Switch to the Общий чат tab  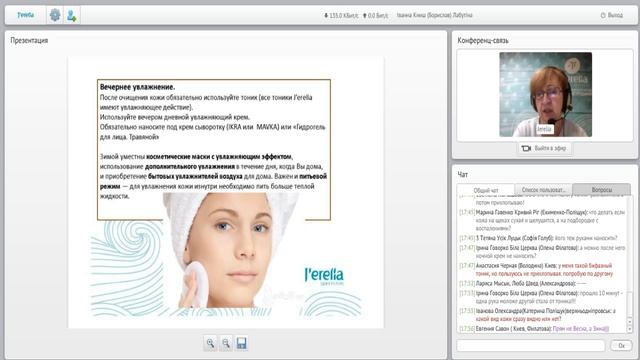pyautogui.click(x=486, y=190)
